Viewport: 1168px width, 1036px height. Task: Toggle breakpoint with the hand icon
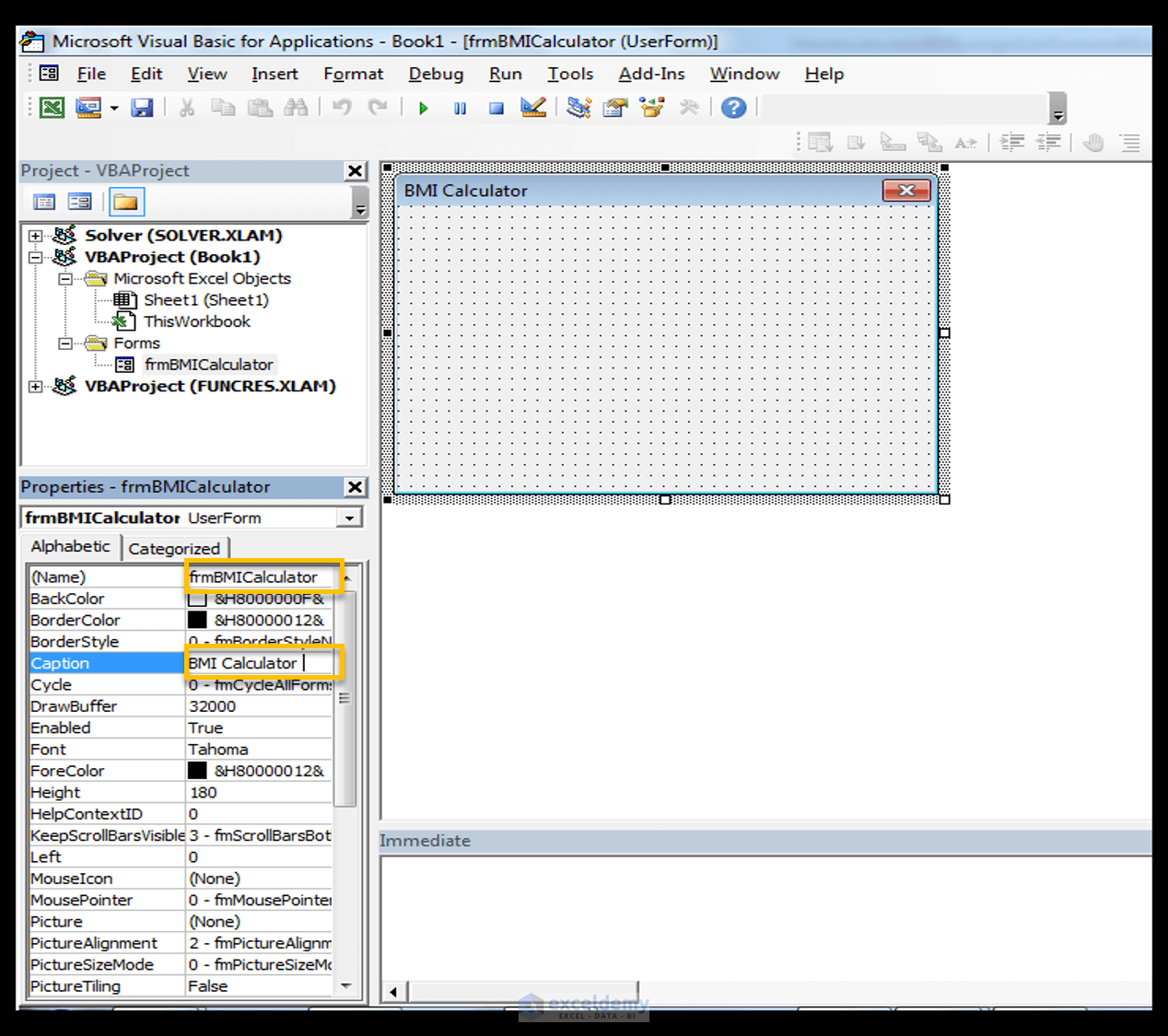coord(1093,142)
